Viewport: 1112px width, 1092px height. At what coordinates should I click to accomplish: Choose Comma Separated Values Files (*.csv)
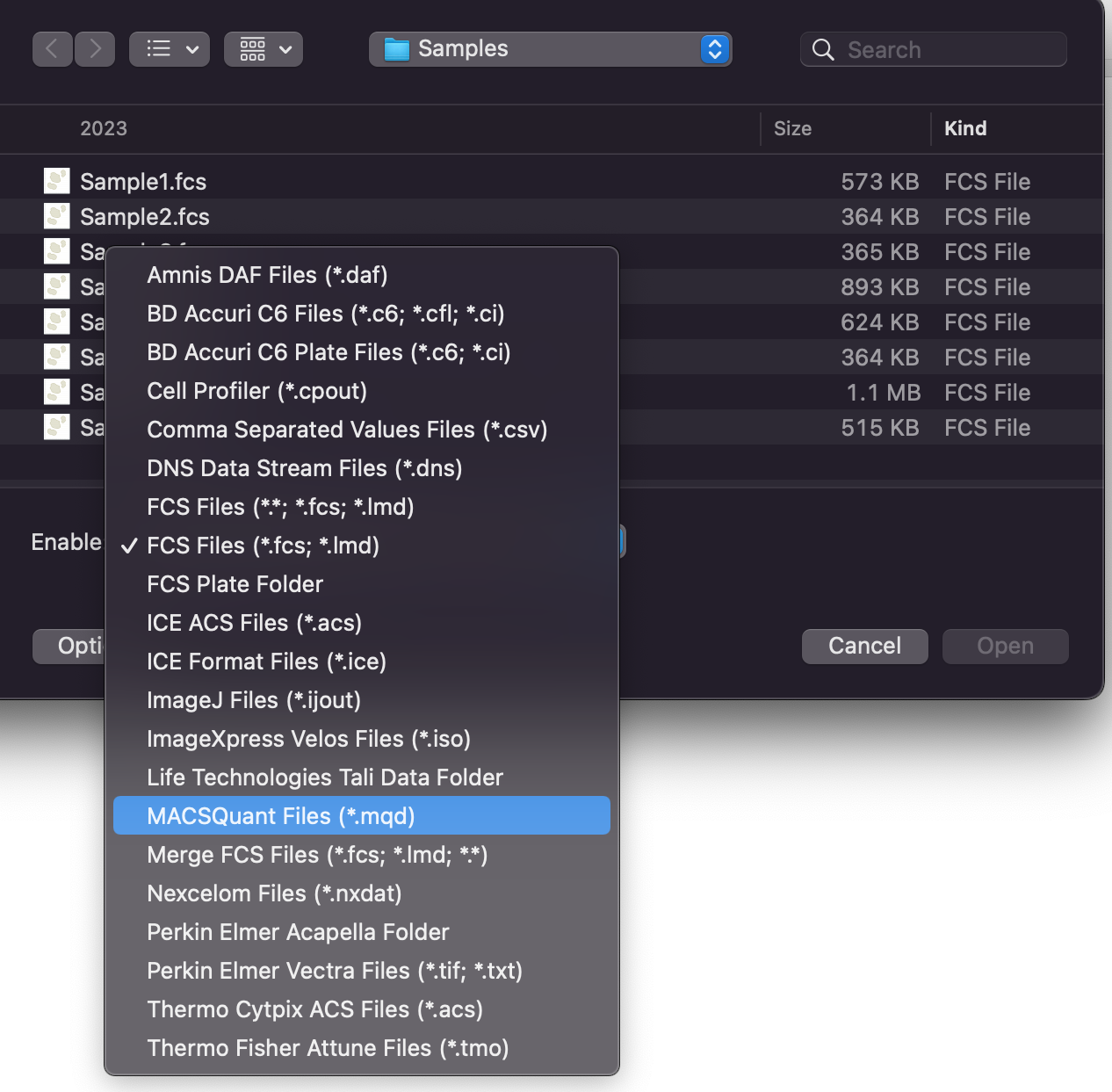click(362, 430)
